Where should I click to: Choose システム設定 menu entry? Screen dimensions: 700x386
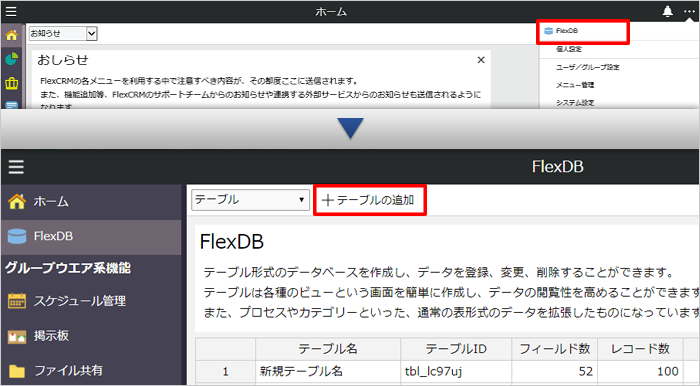point(575,103)
